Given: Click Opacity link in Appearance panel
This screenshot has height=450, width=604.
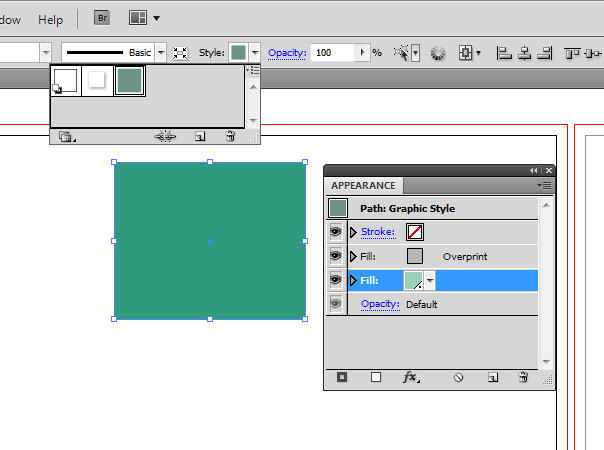Looking at the screenshot, I should tap(380, 304).
